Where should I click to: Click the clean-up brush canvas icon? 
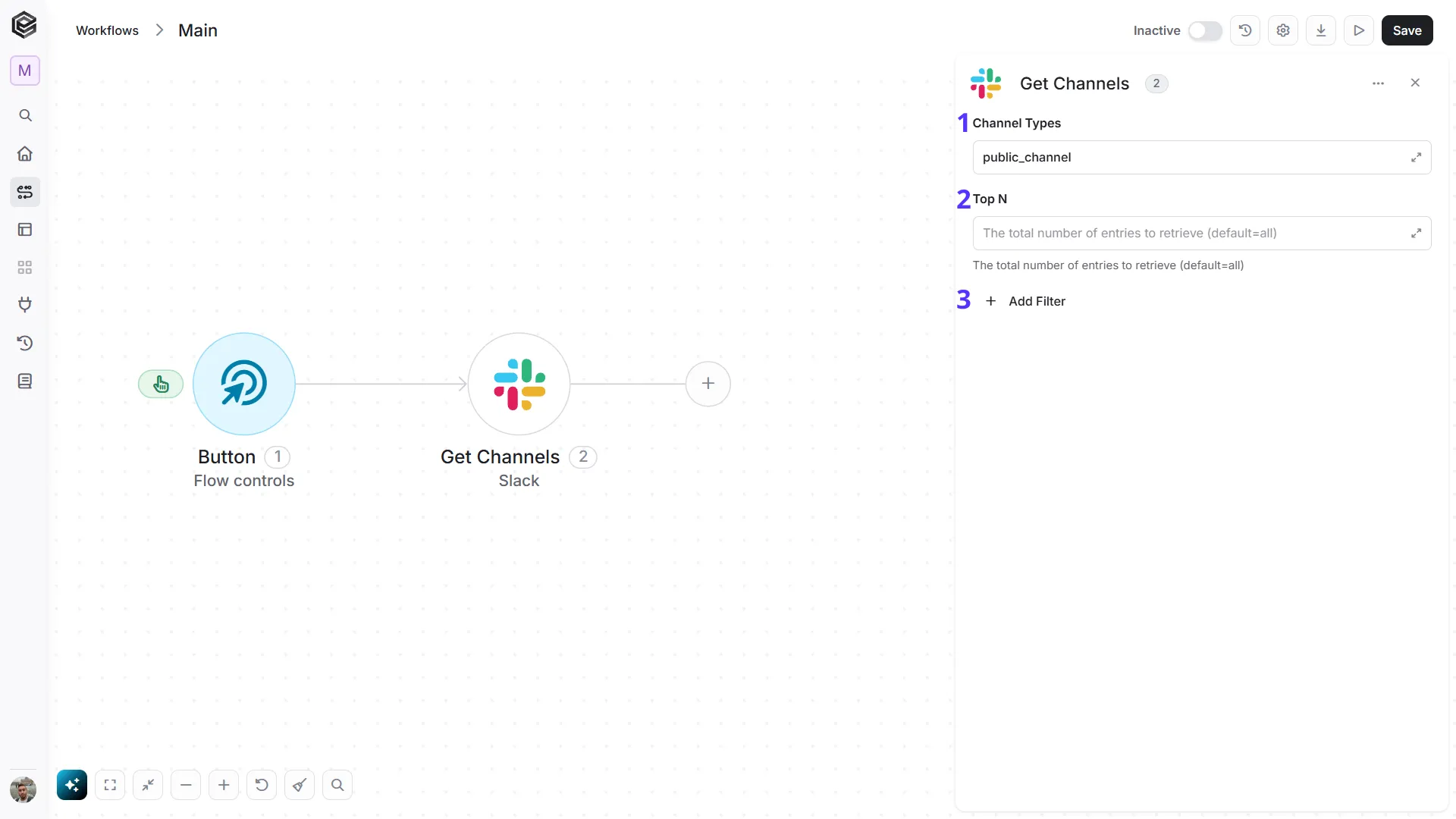click(300, 785)
